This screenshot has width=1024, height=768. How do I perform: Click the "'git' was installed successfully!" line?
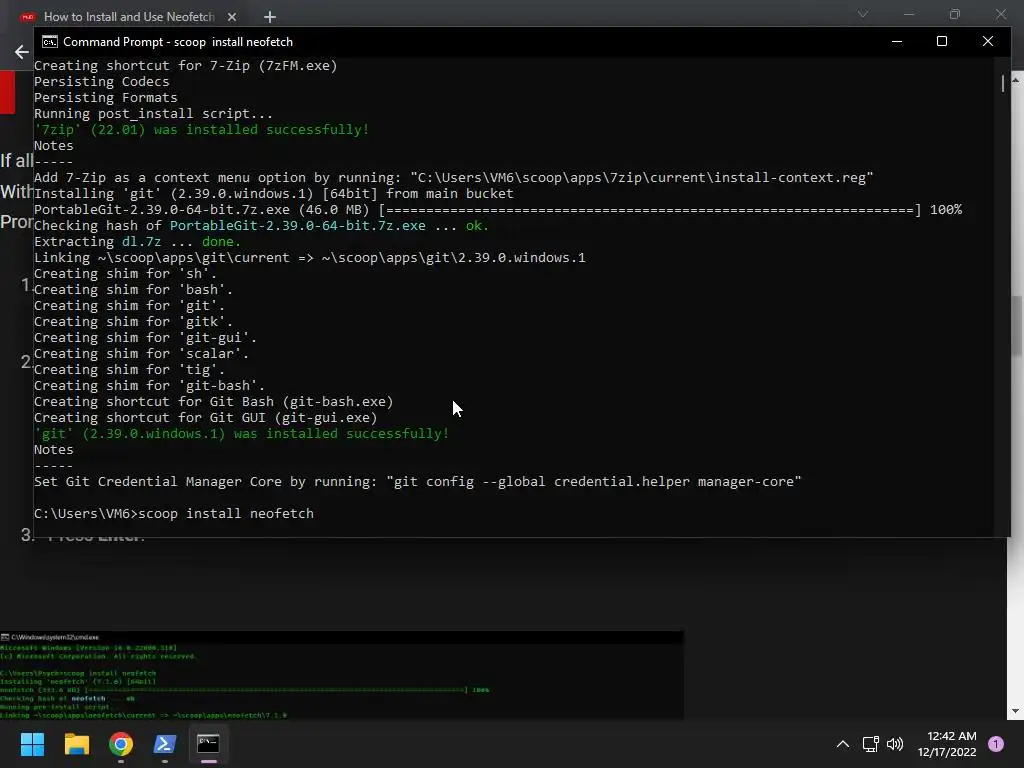point(242,434)
